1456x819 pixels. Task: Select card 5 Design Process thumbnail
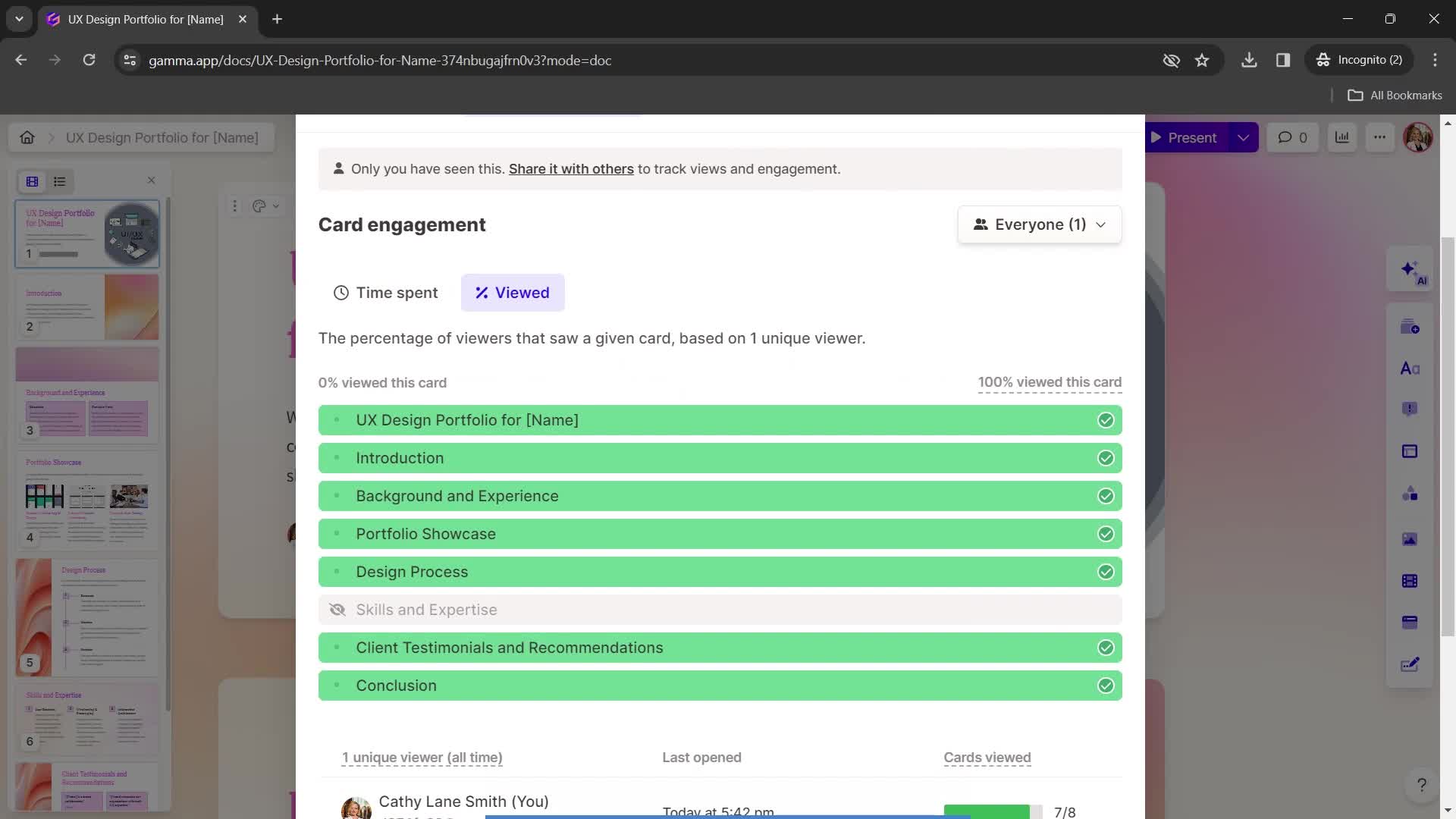[87, 617]
